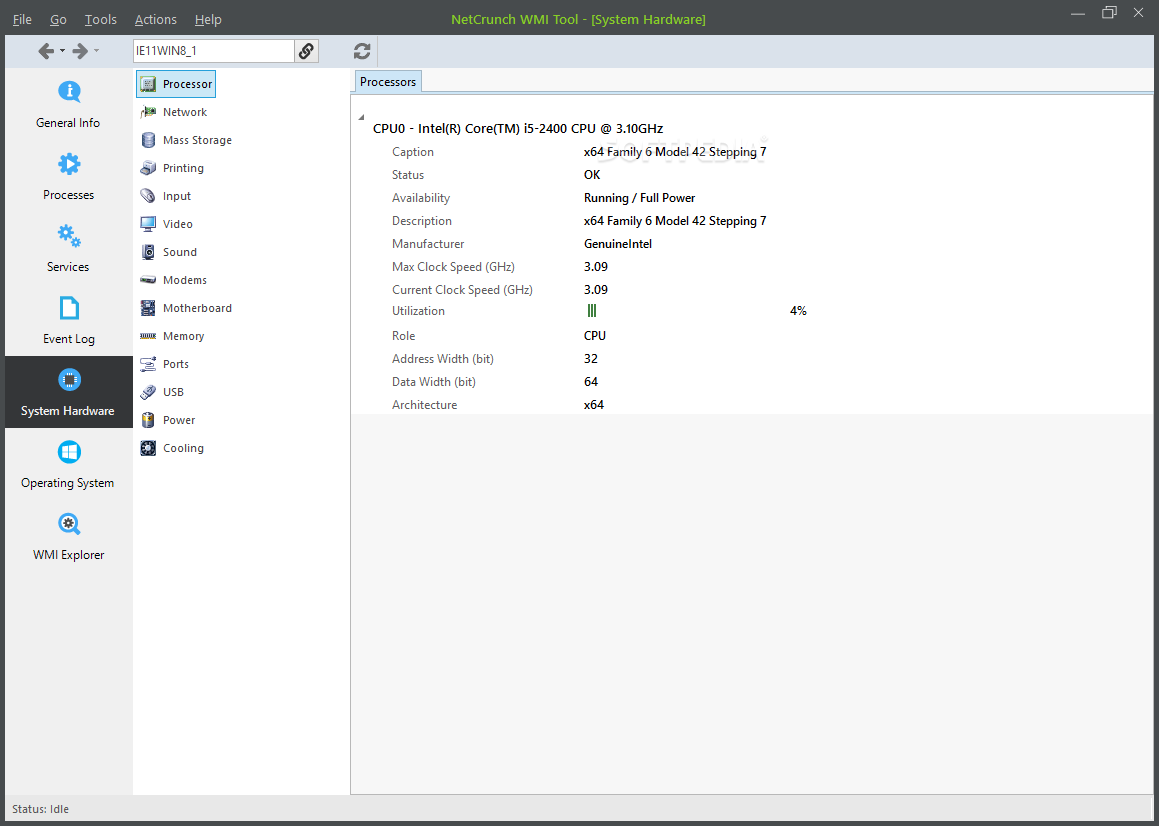
Task: Click the Current Clock Speed (GHz) label
Action: pyautogui.click(x=463, y=290)
